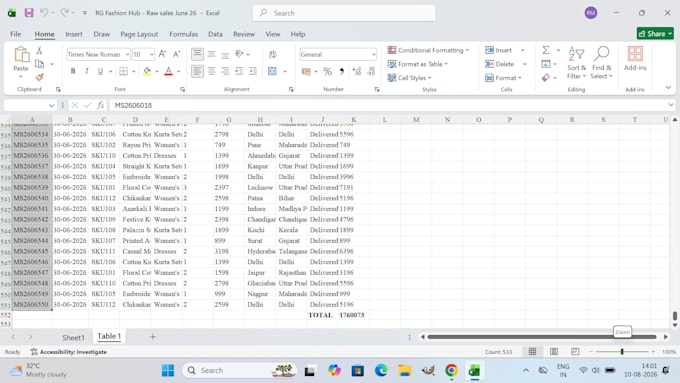
Task: Toggle Merge & Center
Action: click(x=272, y=71)
